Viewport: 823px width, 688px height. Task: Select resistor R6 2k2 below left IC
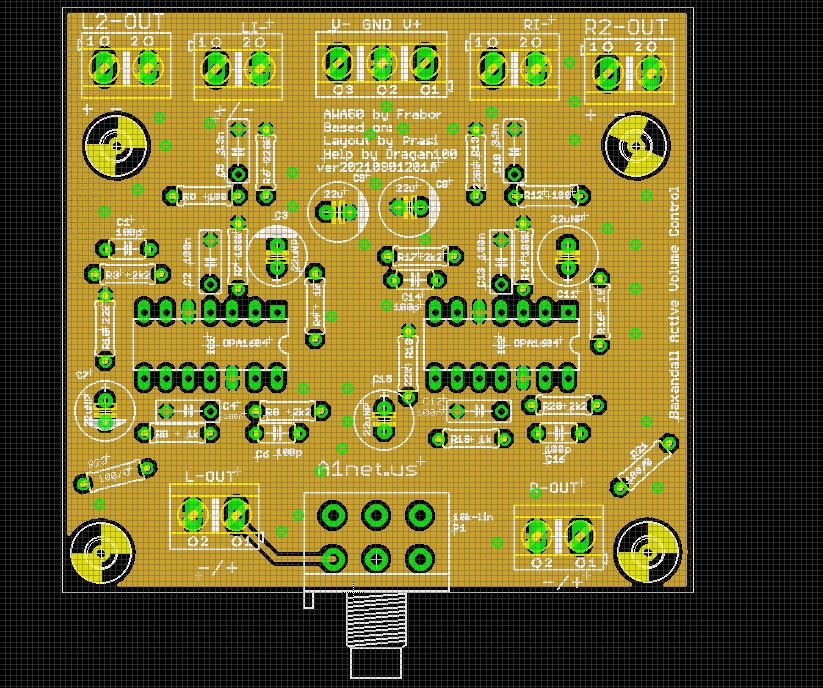click(x=288, y=411)
